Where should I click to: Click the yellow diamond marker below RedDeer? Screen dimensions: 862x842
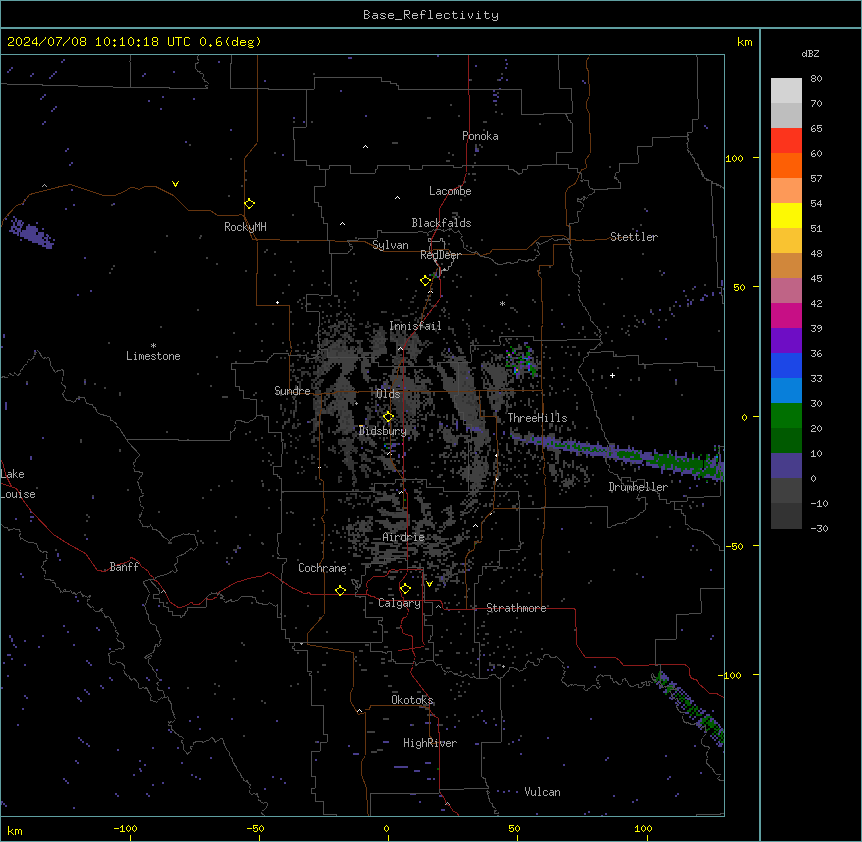tap(425, 280)
